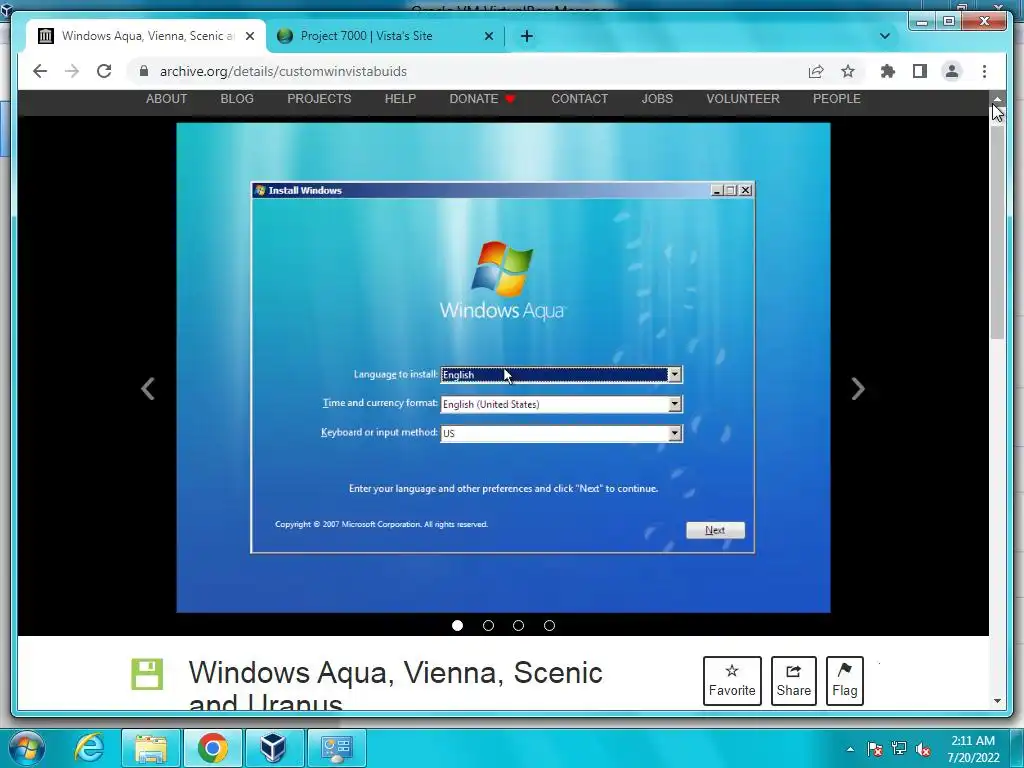Click the address bar URL
This screenshot has height=768, width=1024.
pyautogui.click(x=283, y=71)
